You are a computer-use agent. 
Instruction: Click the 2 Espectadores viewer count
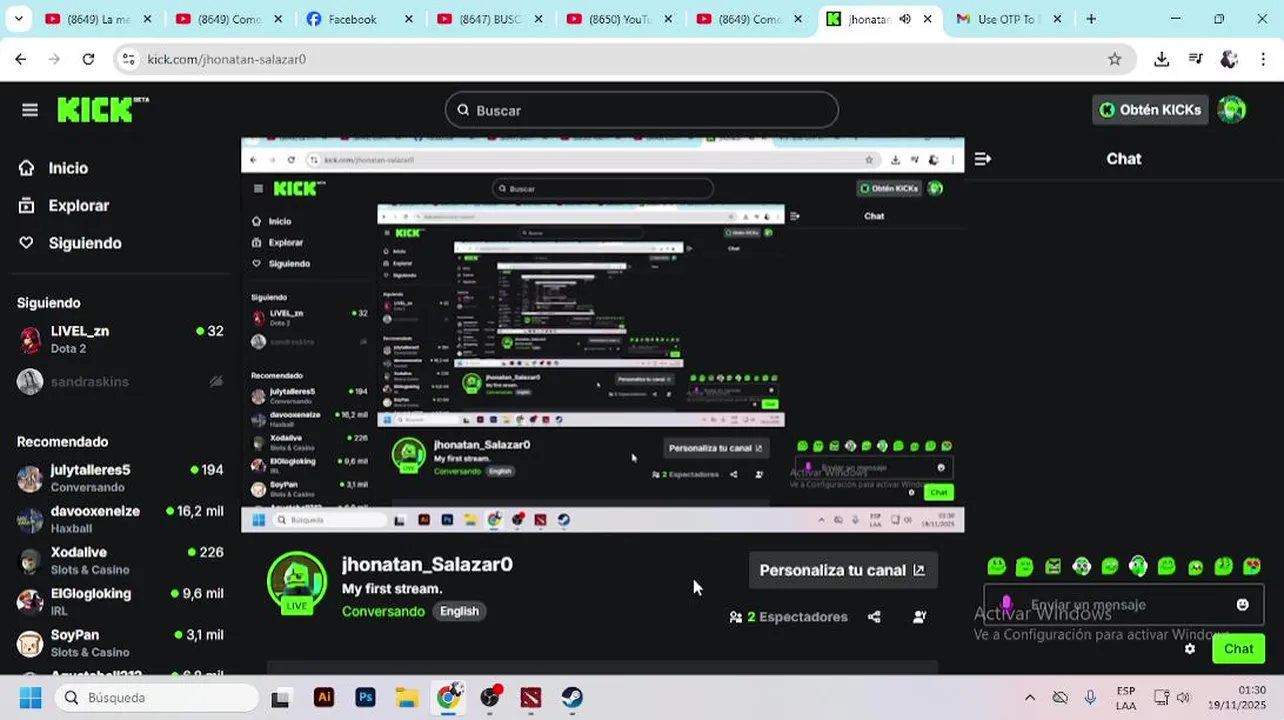[789, 617]
